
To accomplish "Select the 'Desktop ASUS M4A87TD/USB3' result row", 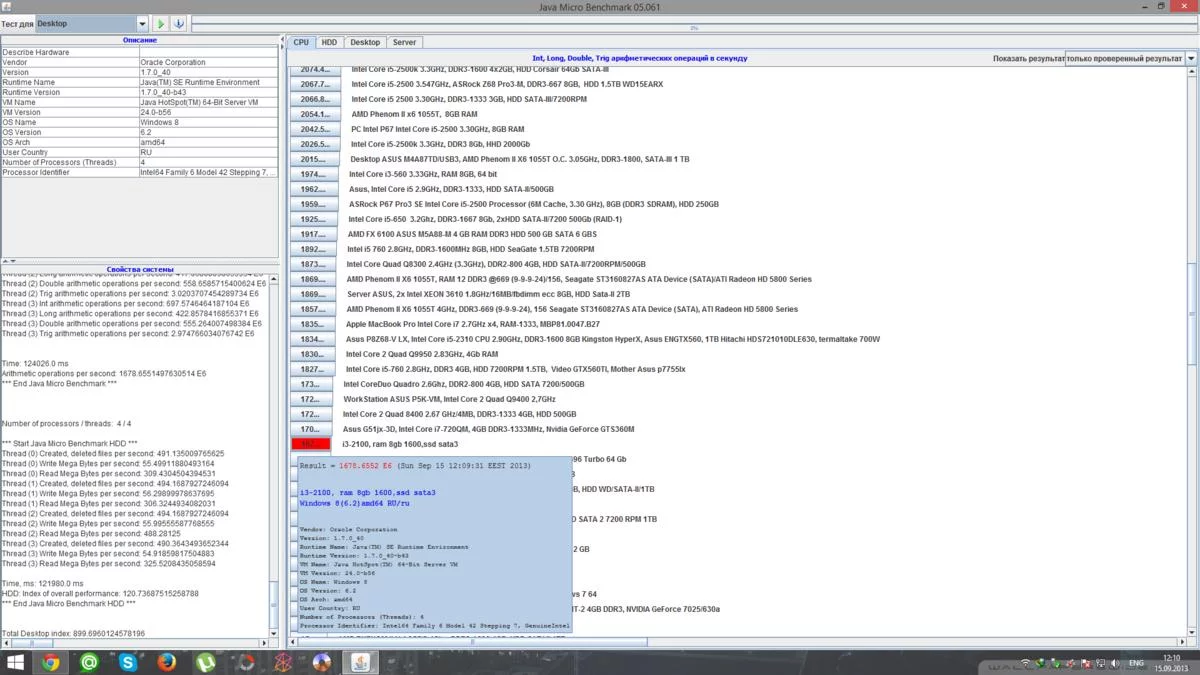I will pos(519,159).
